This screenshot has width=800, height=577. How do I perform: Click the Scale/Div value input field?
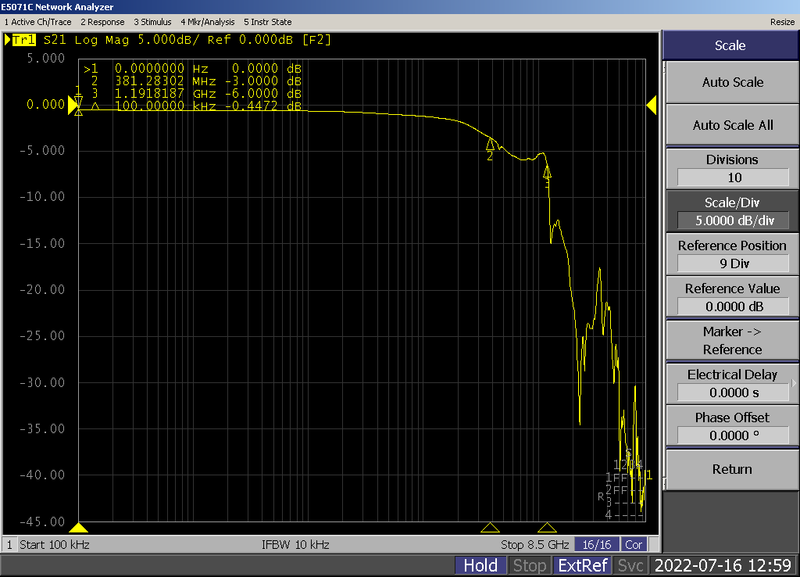pyautogui.click(x=733, y=220)
